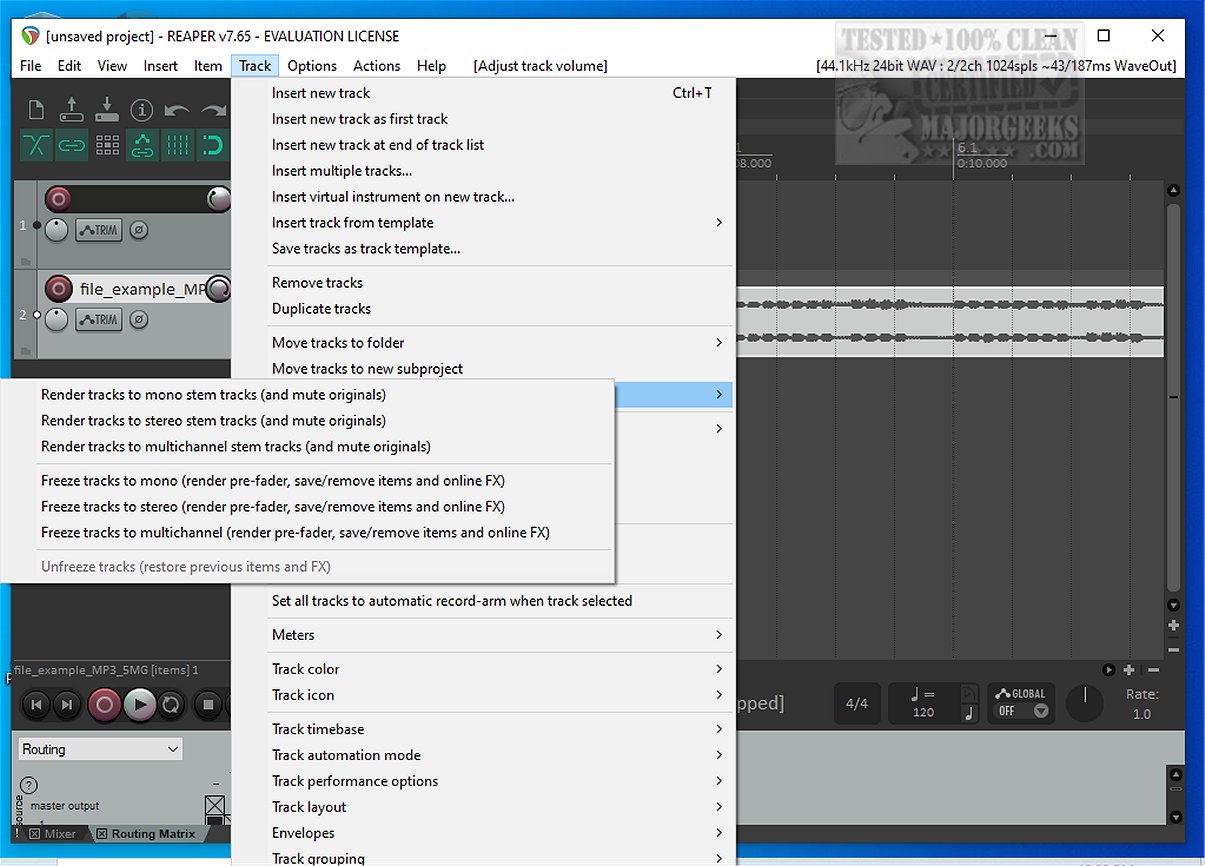Screen dimensions: 1205x866
Task: Toggle grid lines icon
Action: tap(177, 145)
